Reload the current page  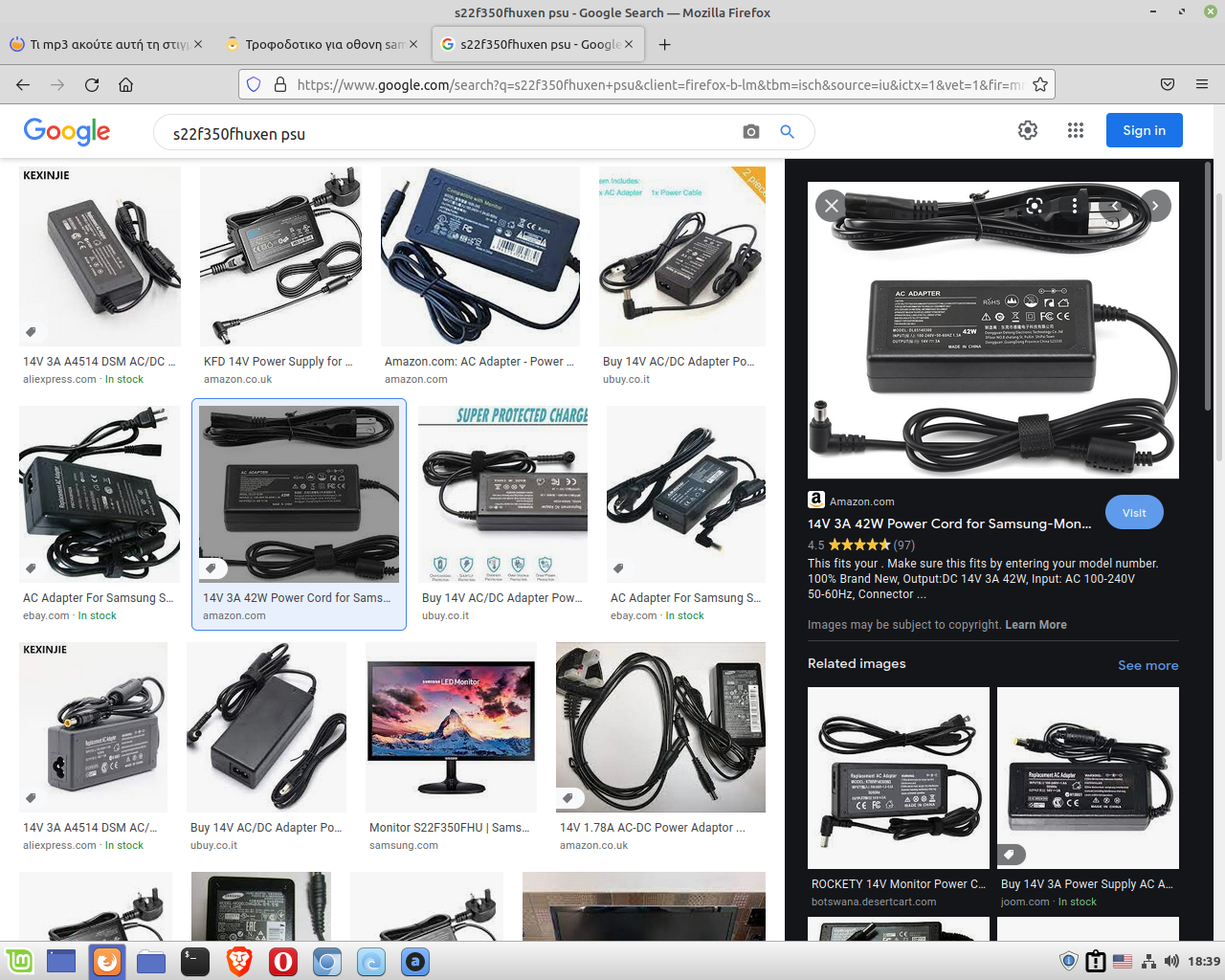point(92,84)
